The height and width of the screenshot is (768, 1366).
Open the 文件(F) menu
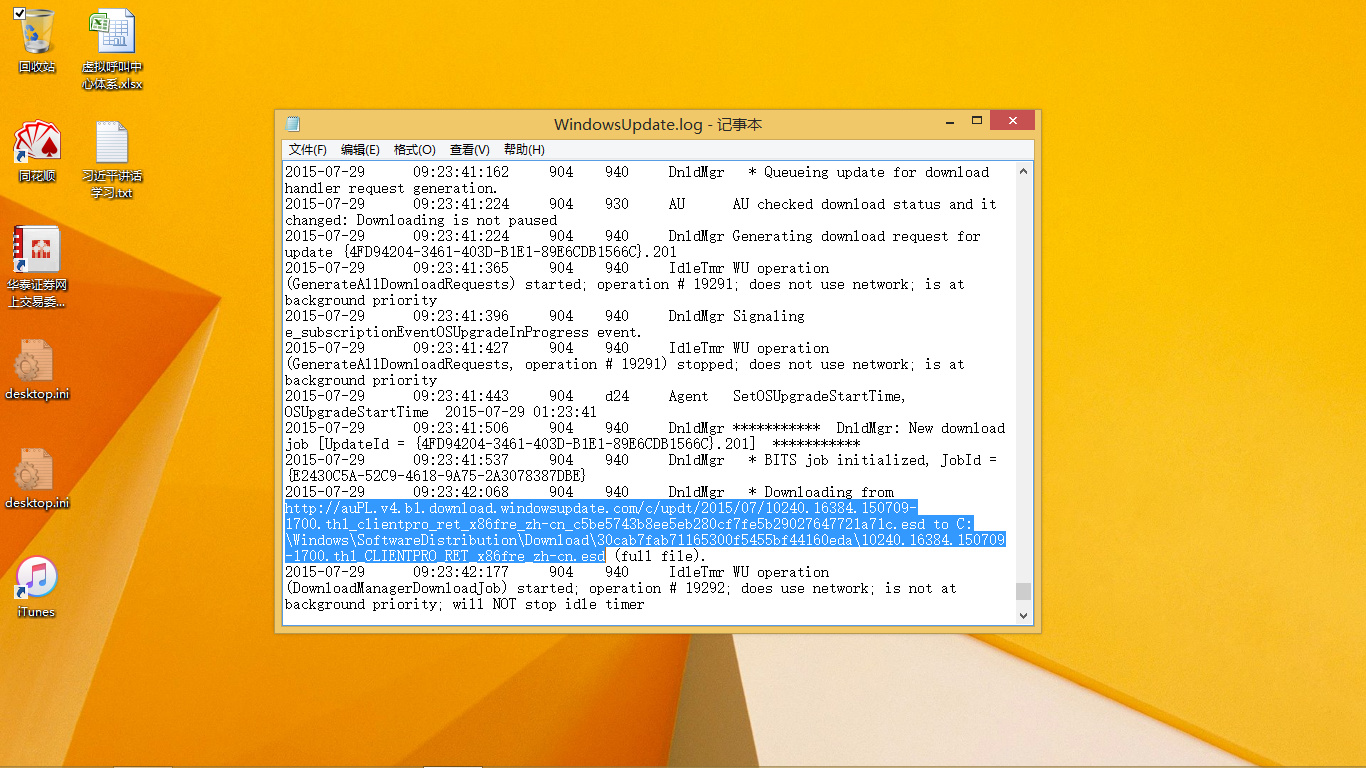tap(307, 150)
